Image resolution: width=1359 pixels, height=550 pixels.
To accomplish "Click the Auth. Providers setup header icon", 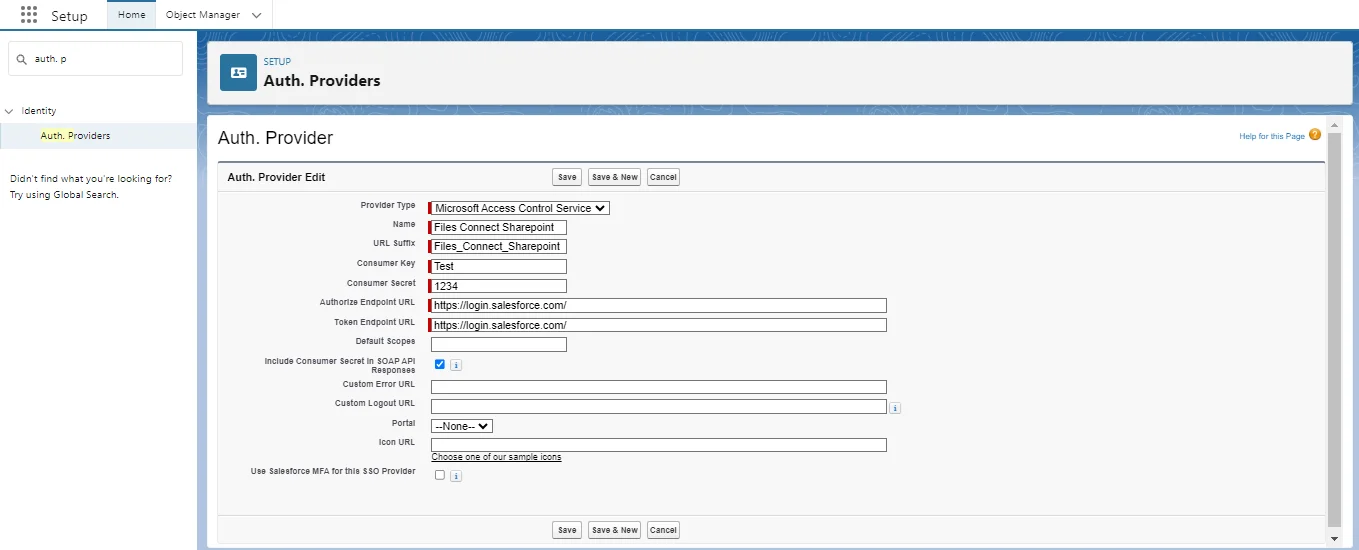I will [x=238, y=72].
